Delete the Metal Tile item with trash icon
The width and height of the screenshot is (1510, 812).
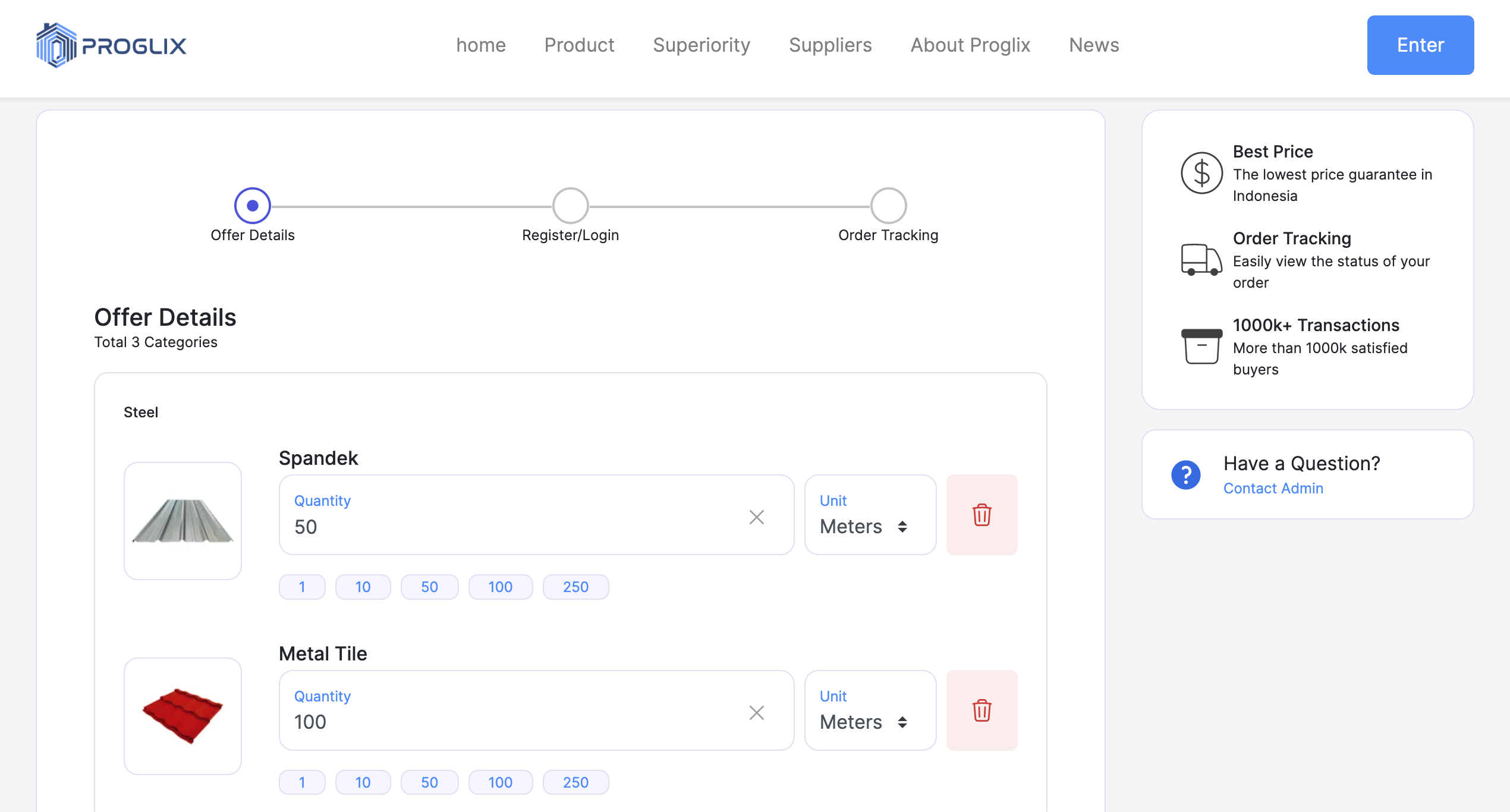tap(982, 710)
